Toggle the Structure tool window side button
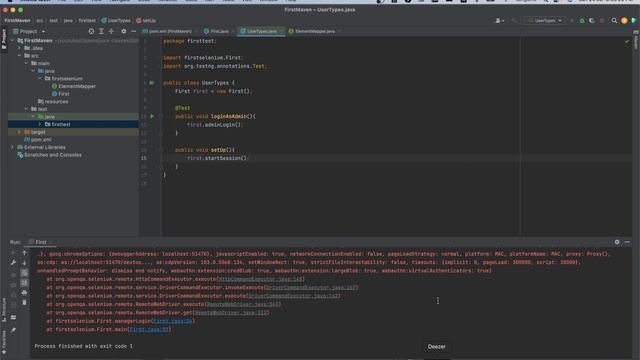The image size is (640, 360). (4, 310)
